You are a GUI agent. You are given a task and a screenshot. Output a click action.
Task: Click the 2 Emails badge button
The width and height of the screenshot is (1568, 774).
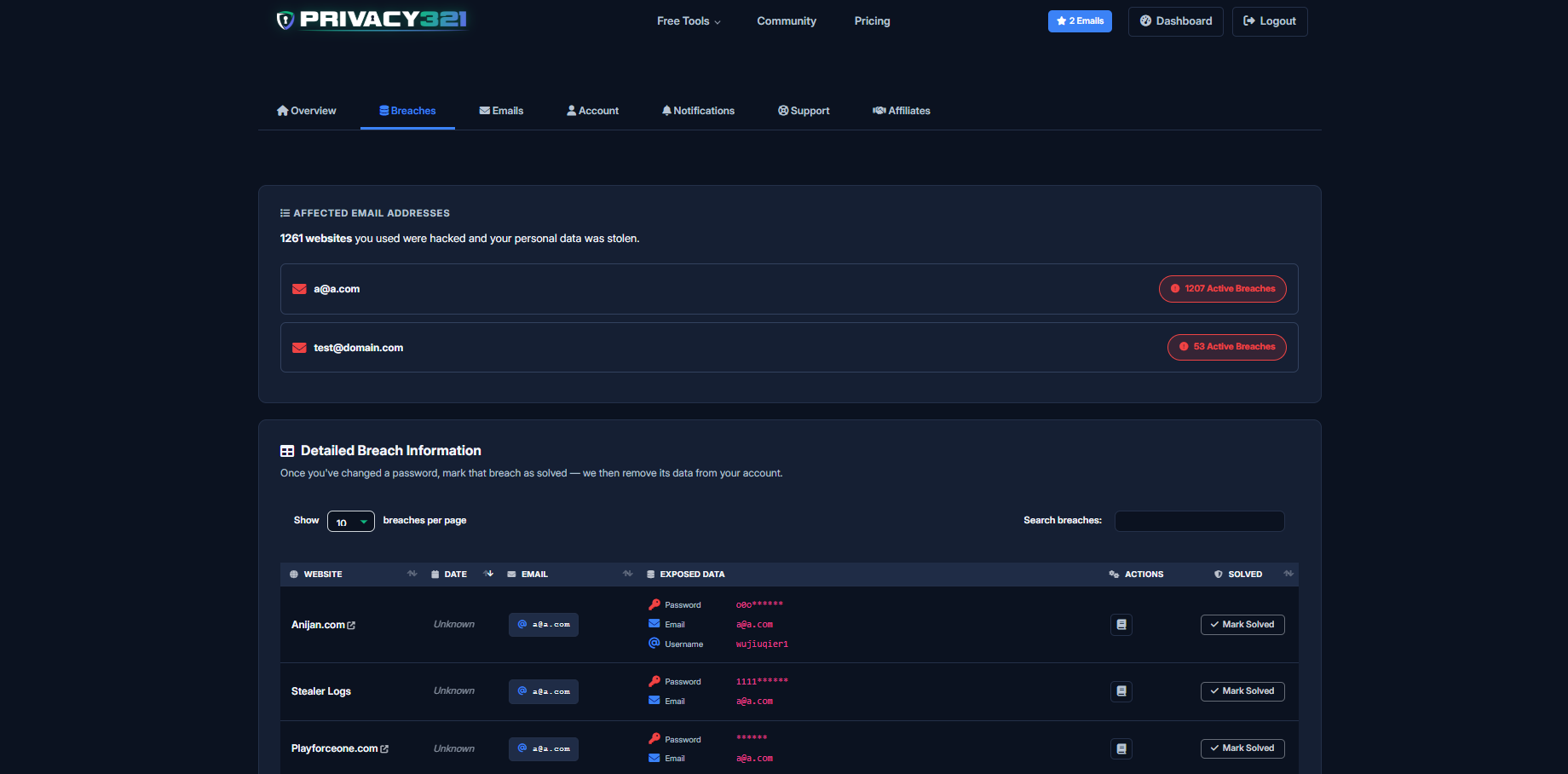1080,21
